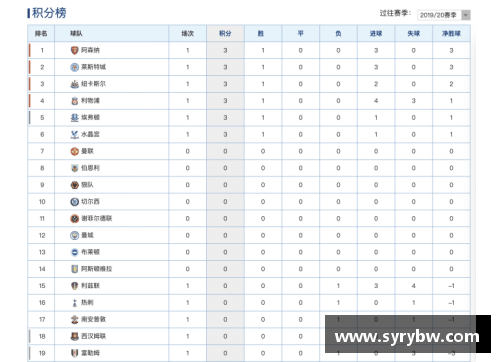This screenshot has width=500, height=362.
Task: Go to the 西汉姆联 team name
Action: click(93, 336)
